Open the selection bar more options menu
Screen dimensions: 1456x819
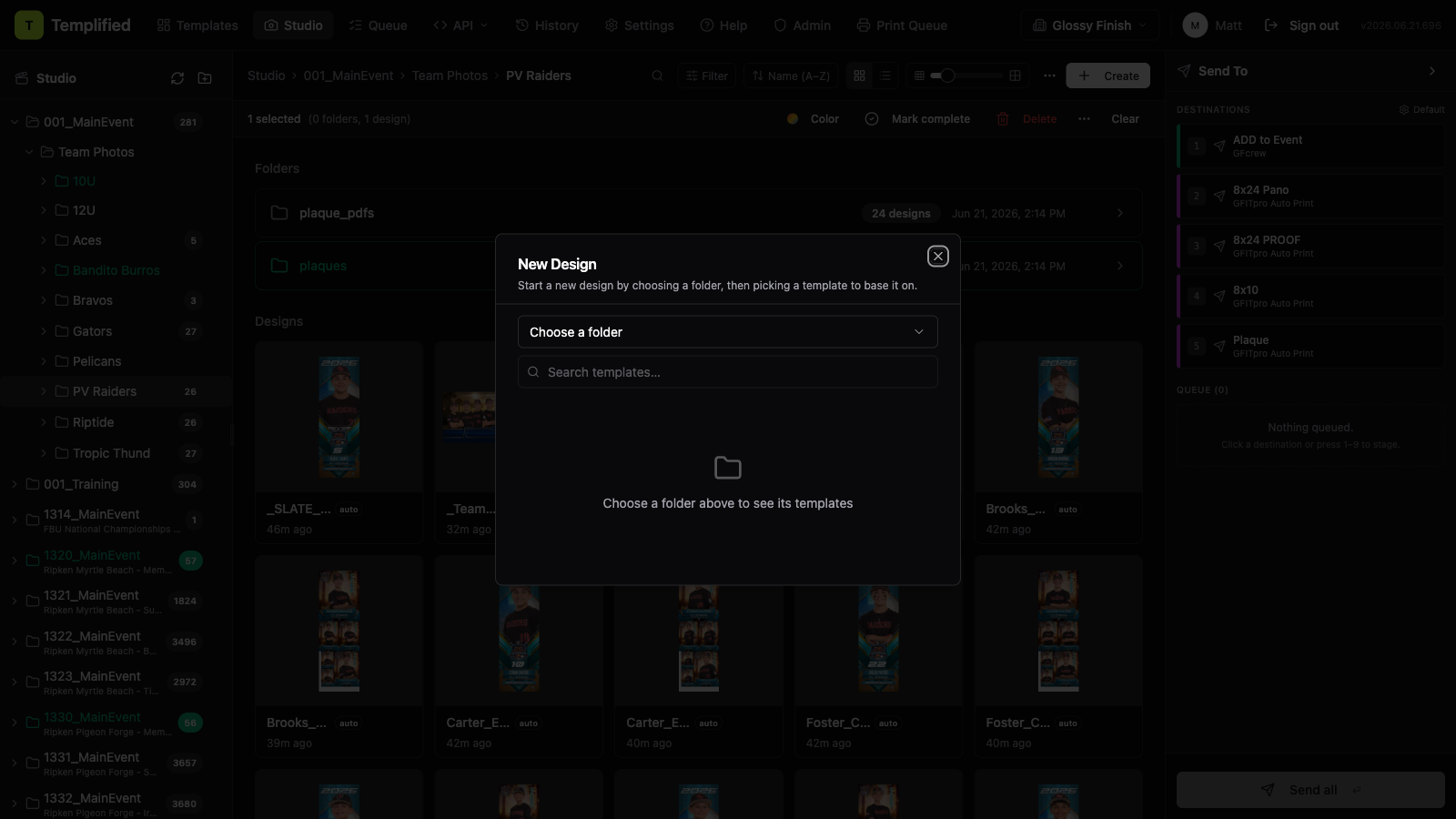(x=1084, y=119)
